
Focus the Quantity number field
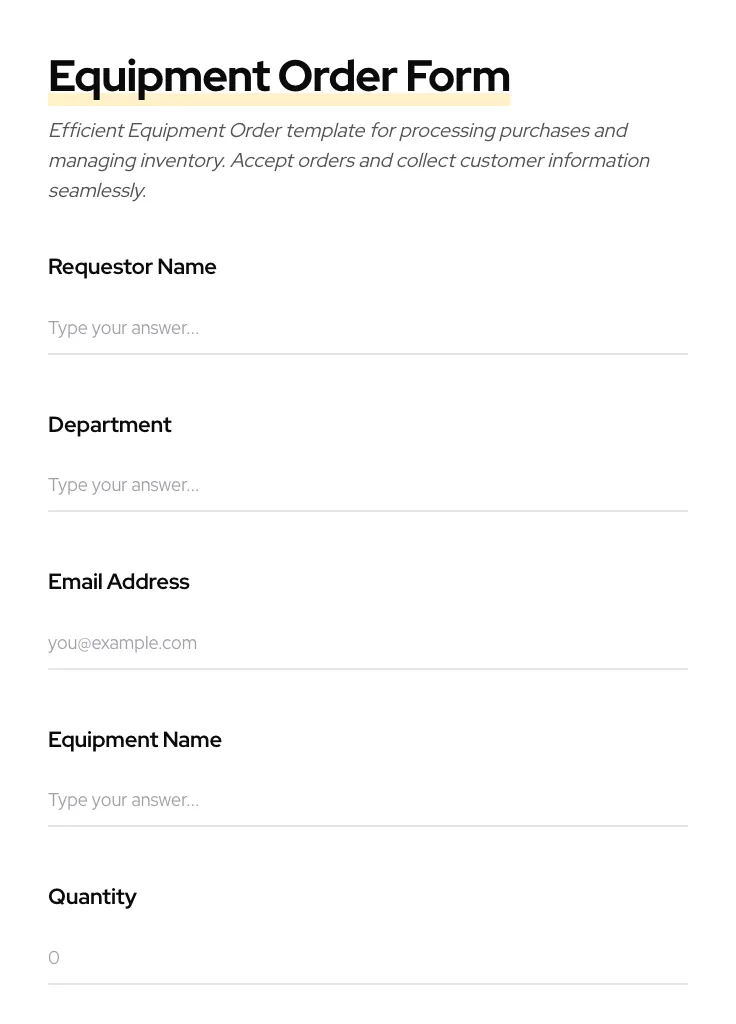(x=367, y=958)
